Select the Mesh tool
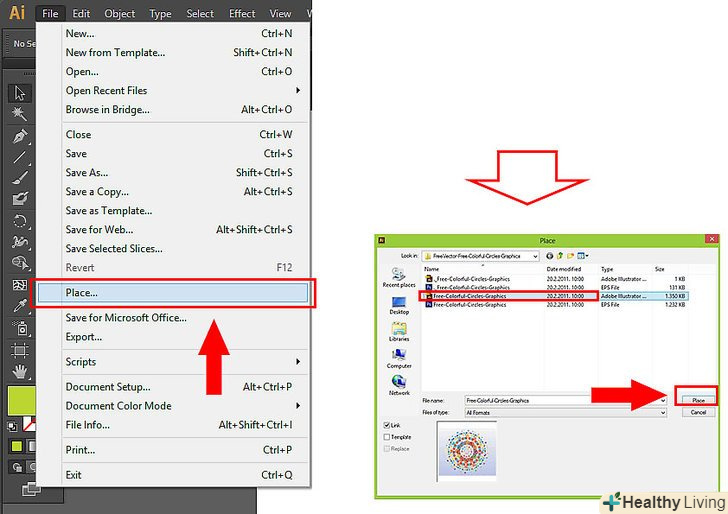Viewport: 728px width, 514px height. 20,285
